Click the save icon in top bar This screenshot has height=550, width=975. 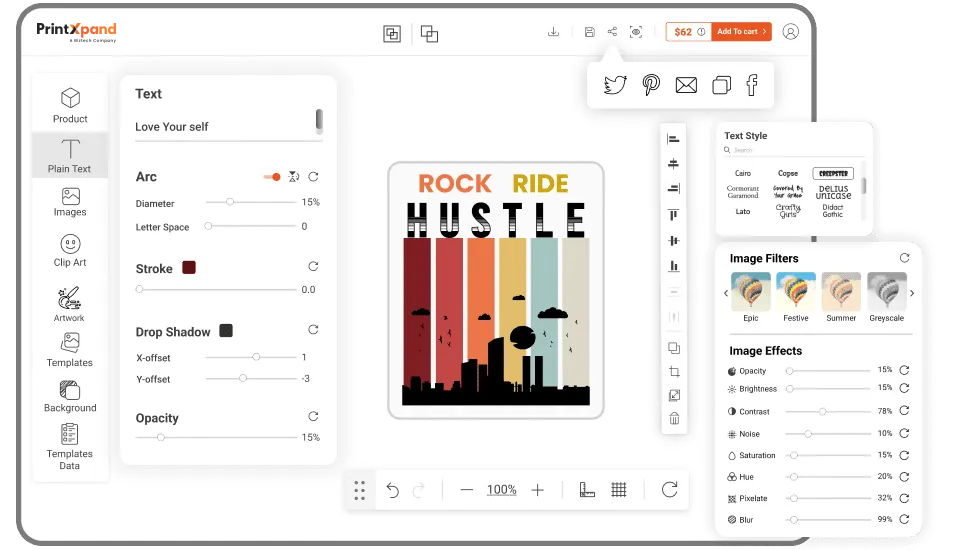point(589,32)
